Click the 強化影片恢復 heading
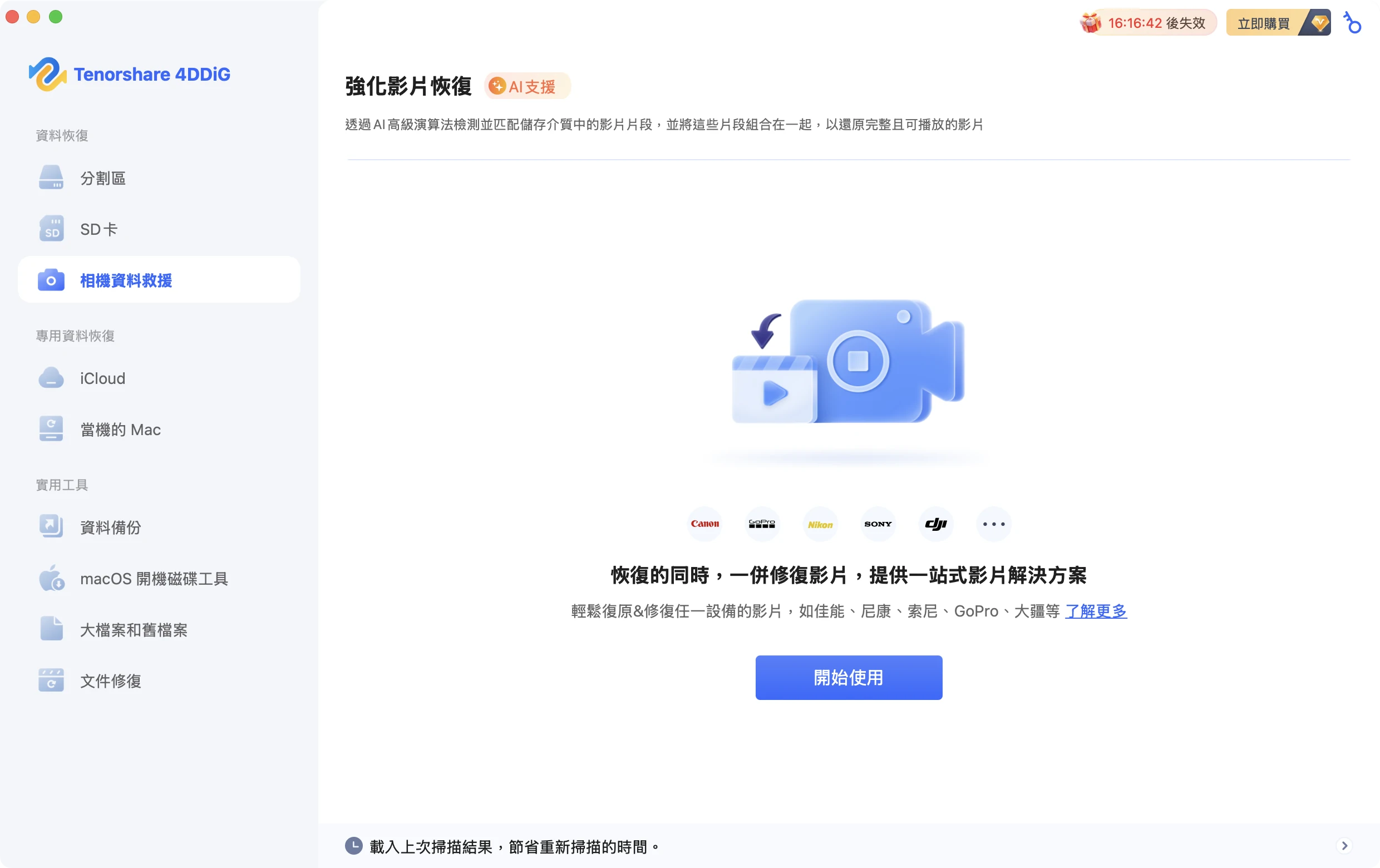Image resolution: width=1380 pixels, height=868 pixels. tap(408, 86)
